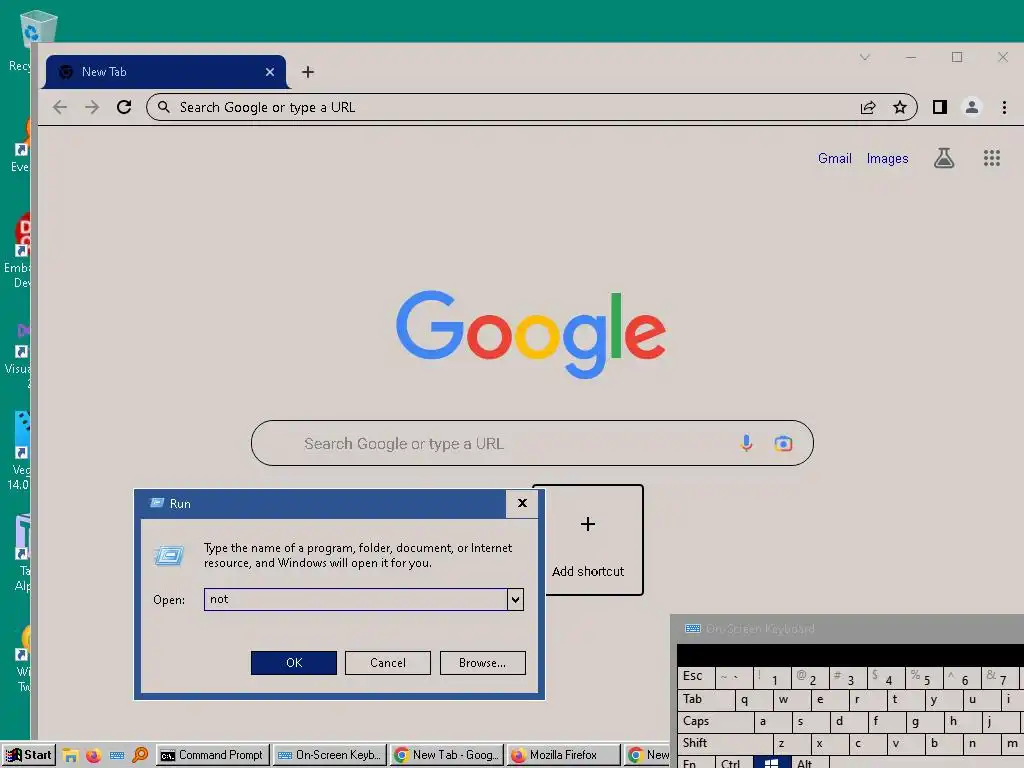Click the 1 key on the On-Screen Keyboard
The image size is (1024, 768).
click(772, 677)
